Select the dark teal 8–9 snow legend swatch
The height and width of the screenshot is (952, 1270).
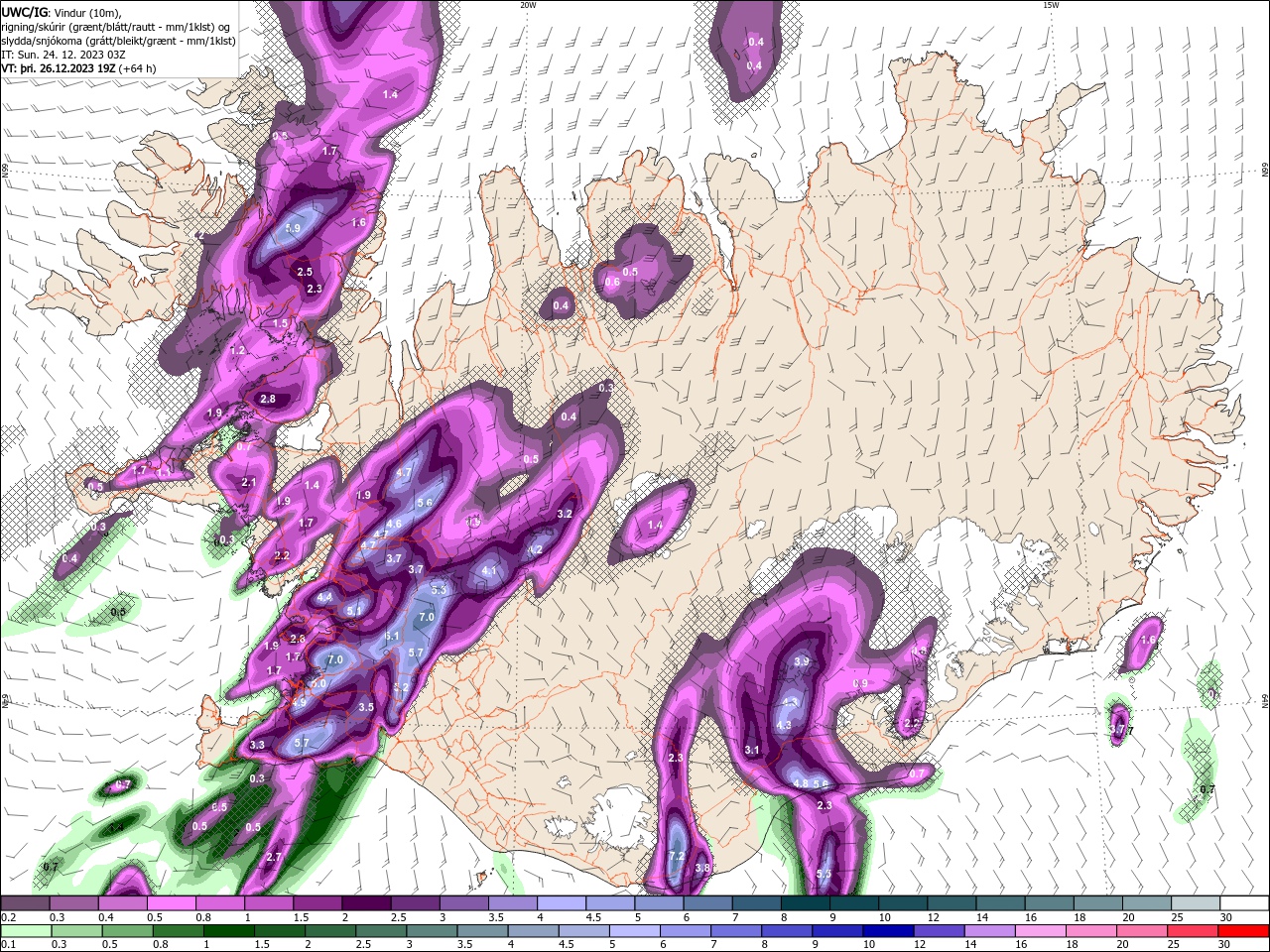806,903
